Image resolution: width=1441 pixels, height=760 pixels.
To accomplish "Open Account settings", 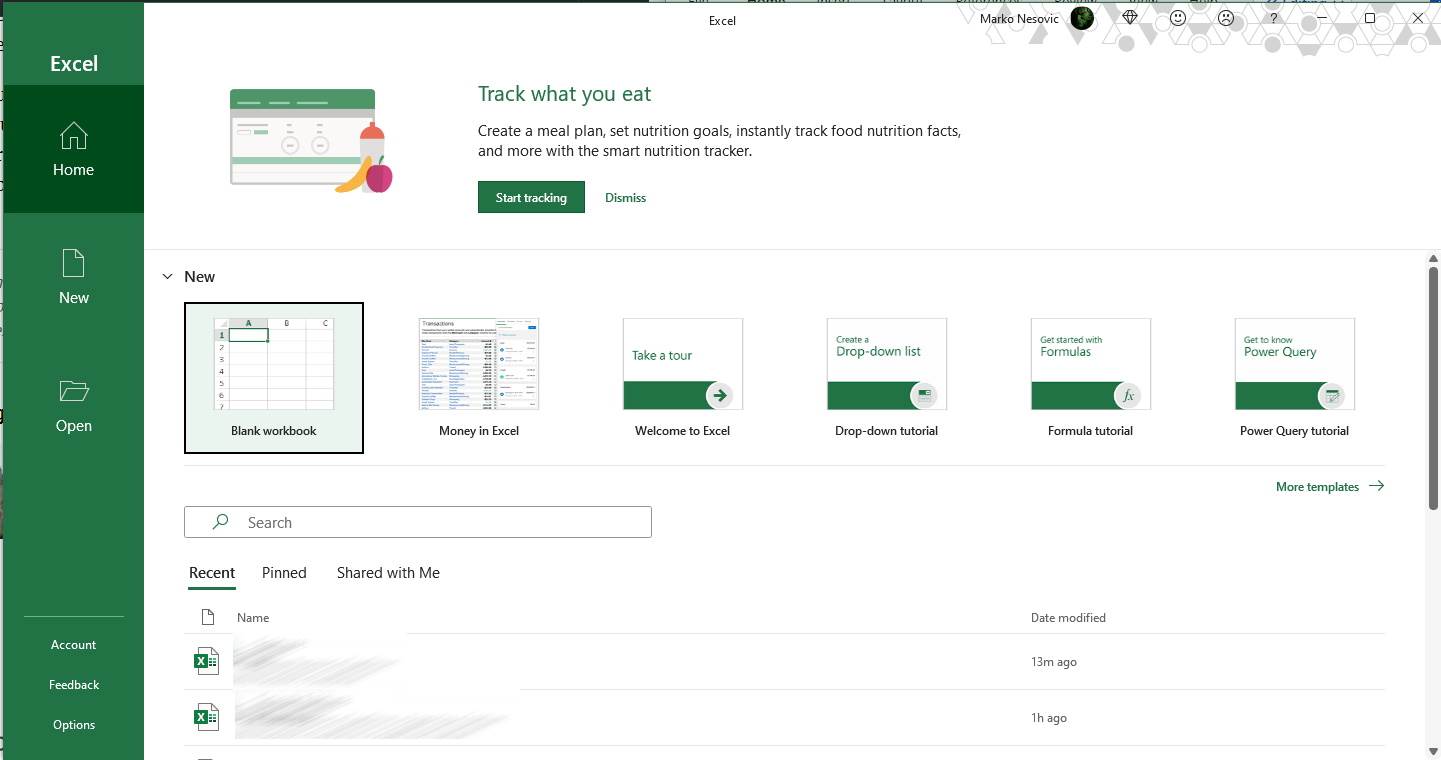I will click(73, 644).
